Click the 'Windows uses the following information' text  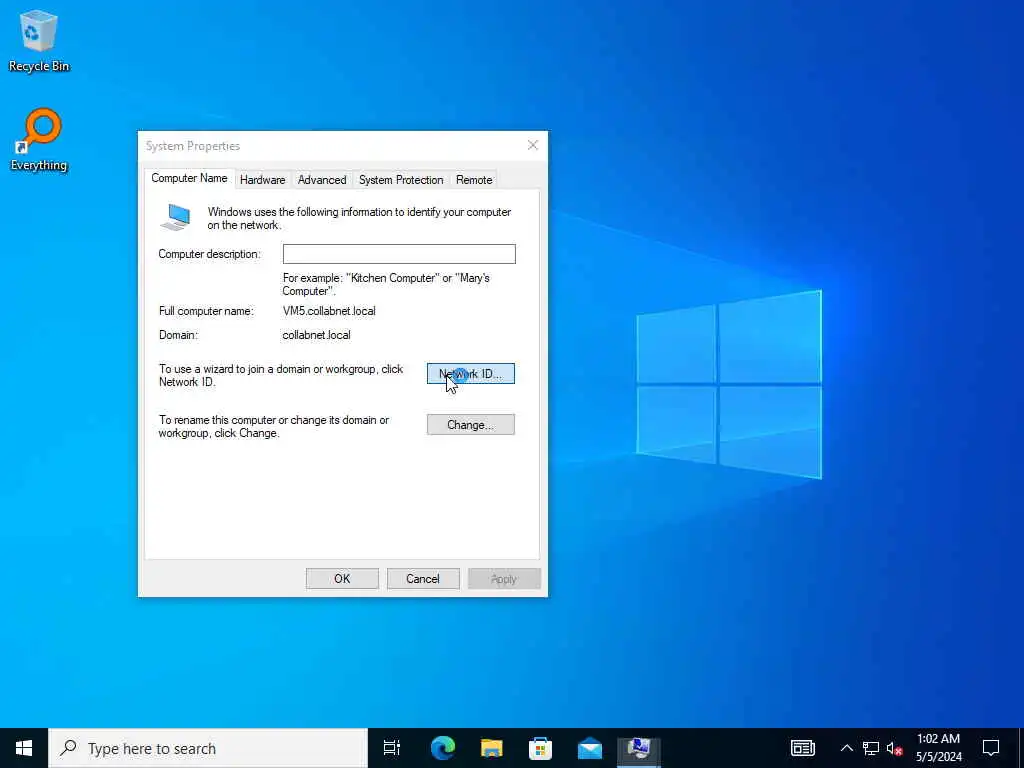(359, 218)
